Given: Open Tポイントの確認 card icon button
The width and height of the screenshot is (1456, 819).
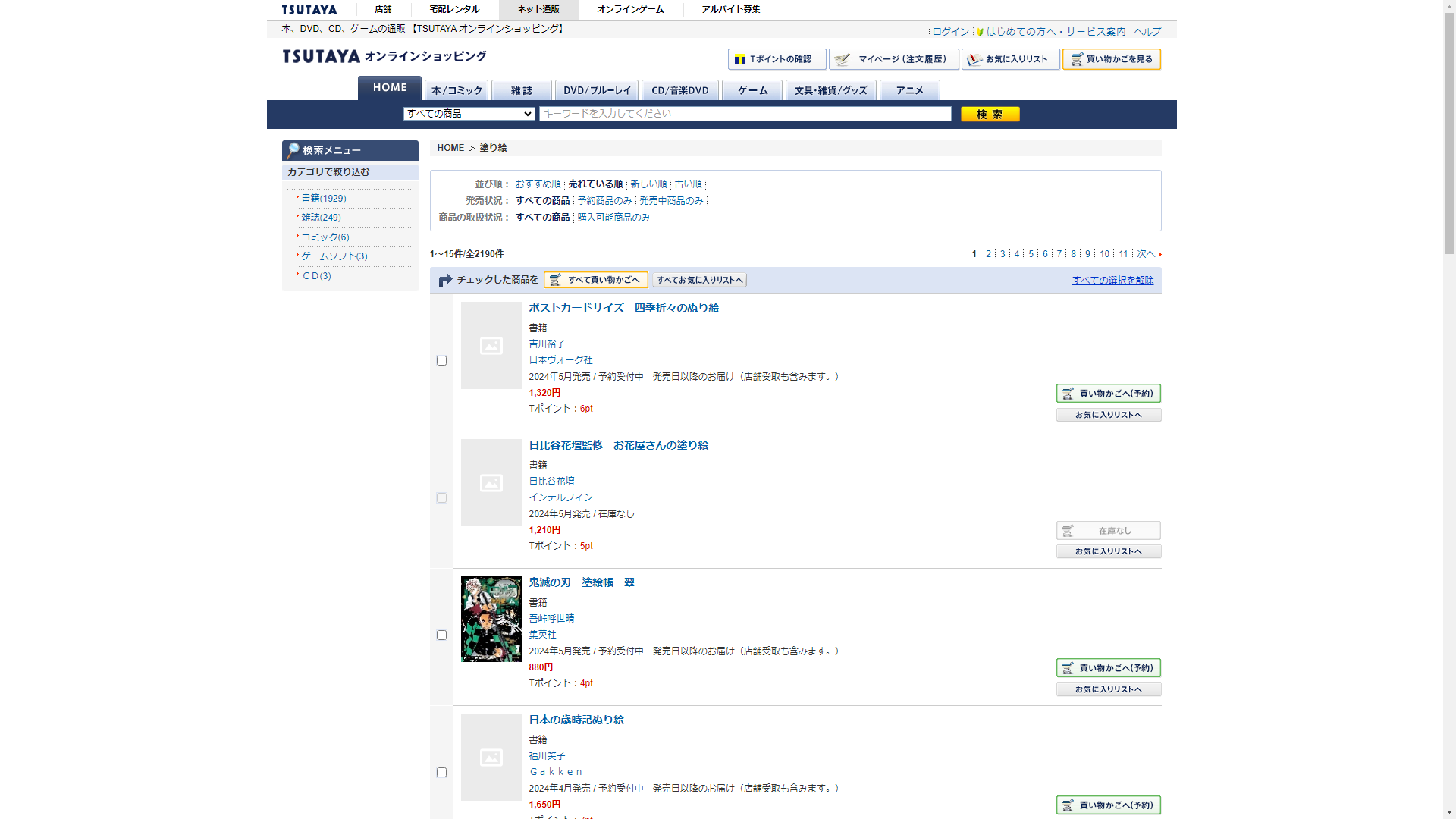Looking at the screenshot, I should [777, 59].
